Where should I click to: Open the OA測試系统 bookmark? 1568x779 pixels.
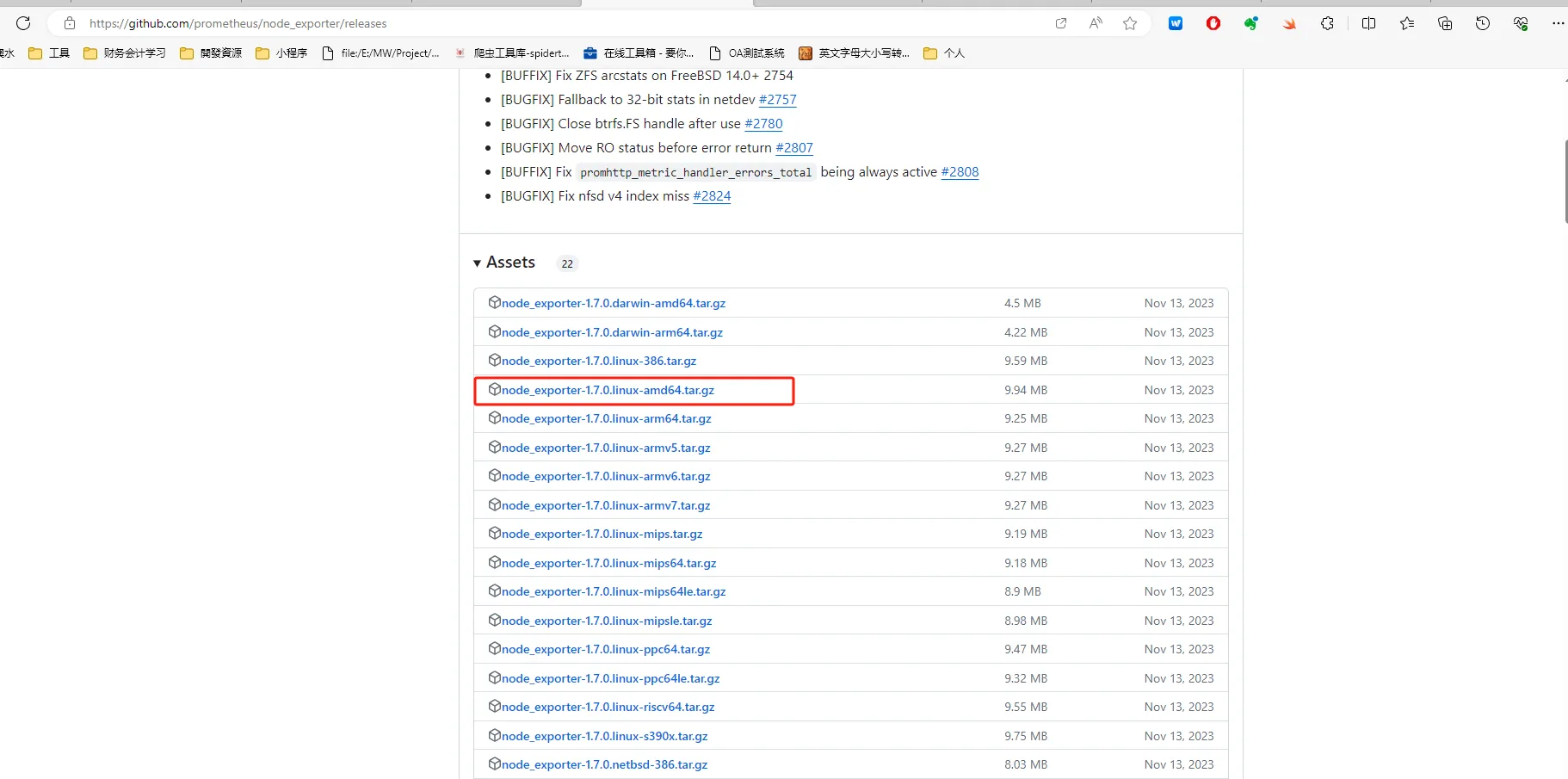point(747,53)
